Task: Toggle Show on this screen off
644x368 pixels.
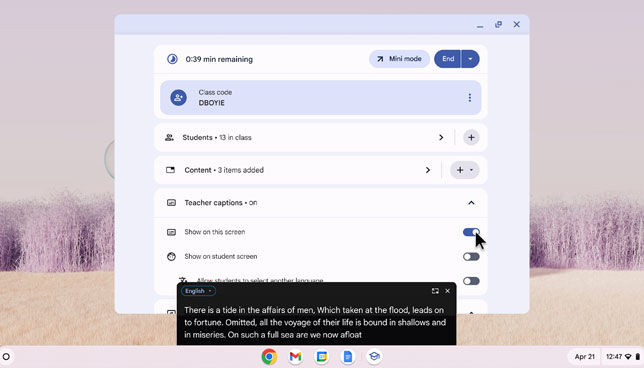Action: 471,232
